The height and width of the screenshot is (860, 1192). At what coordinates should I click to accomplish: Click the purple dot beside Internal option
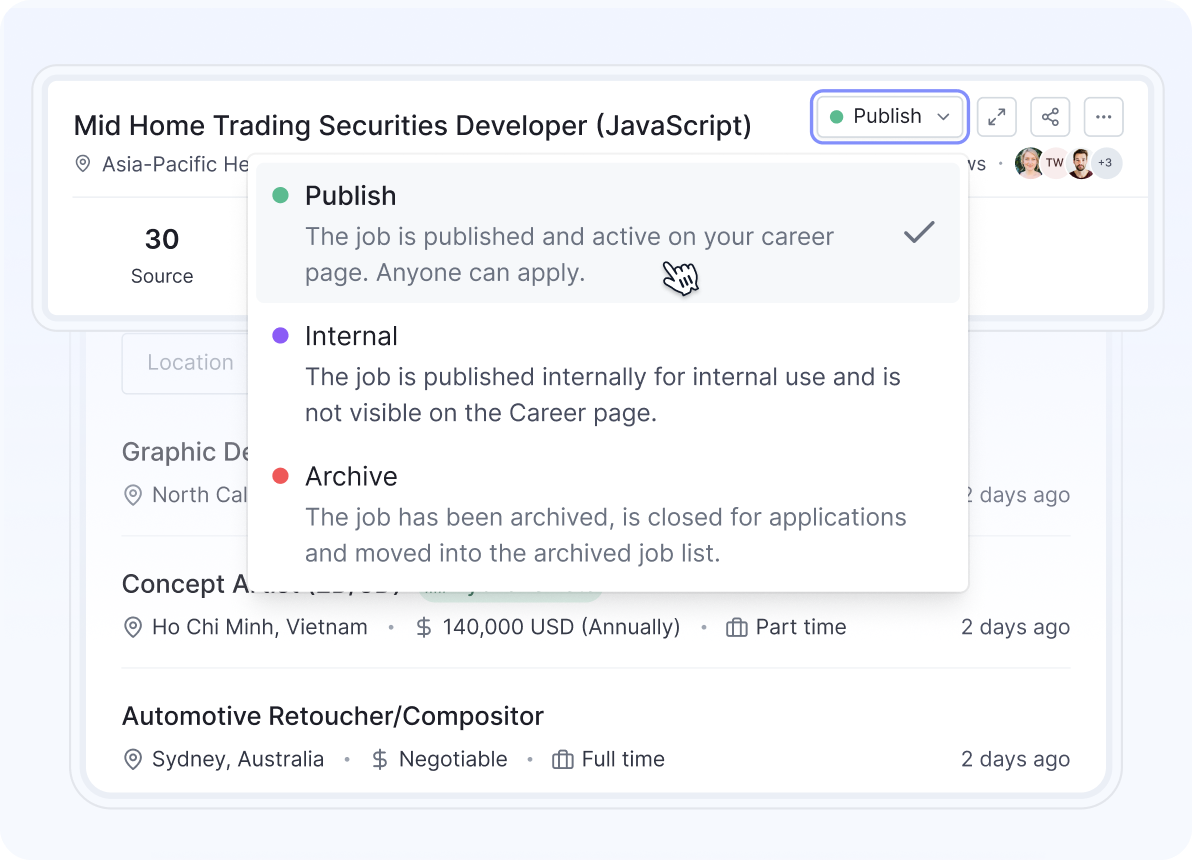[x=281, y=335]
